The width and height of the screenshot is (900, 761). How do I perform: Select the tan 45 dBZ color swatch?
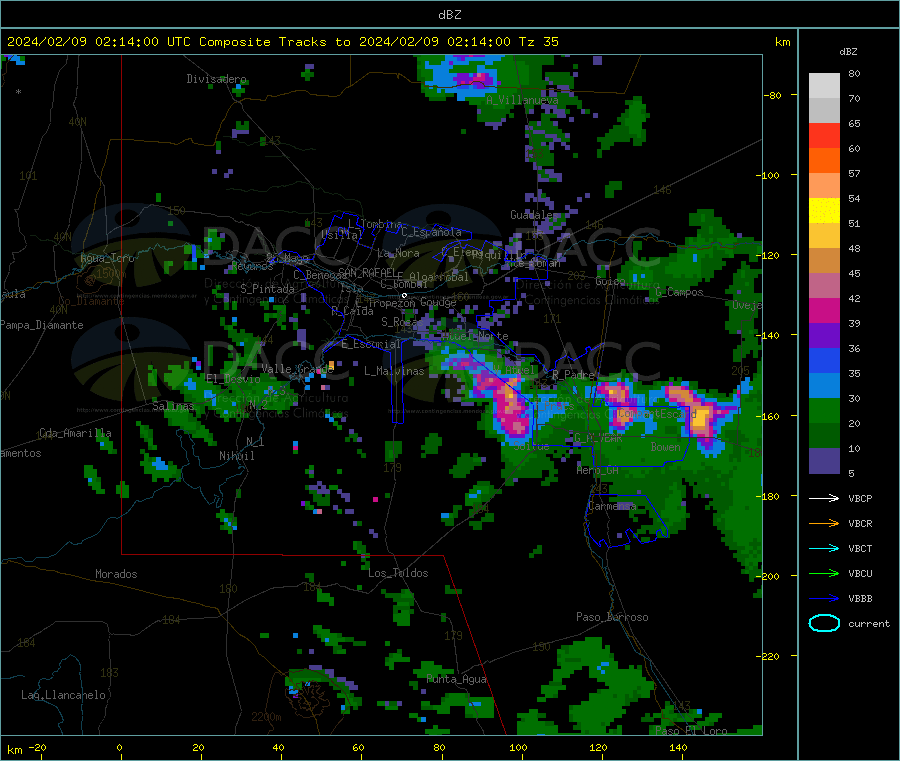[x=824, y=261]
